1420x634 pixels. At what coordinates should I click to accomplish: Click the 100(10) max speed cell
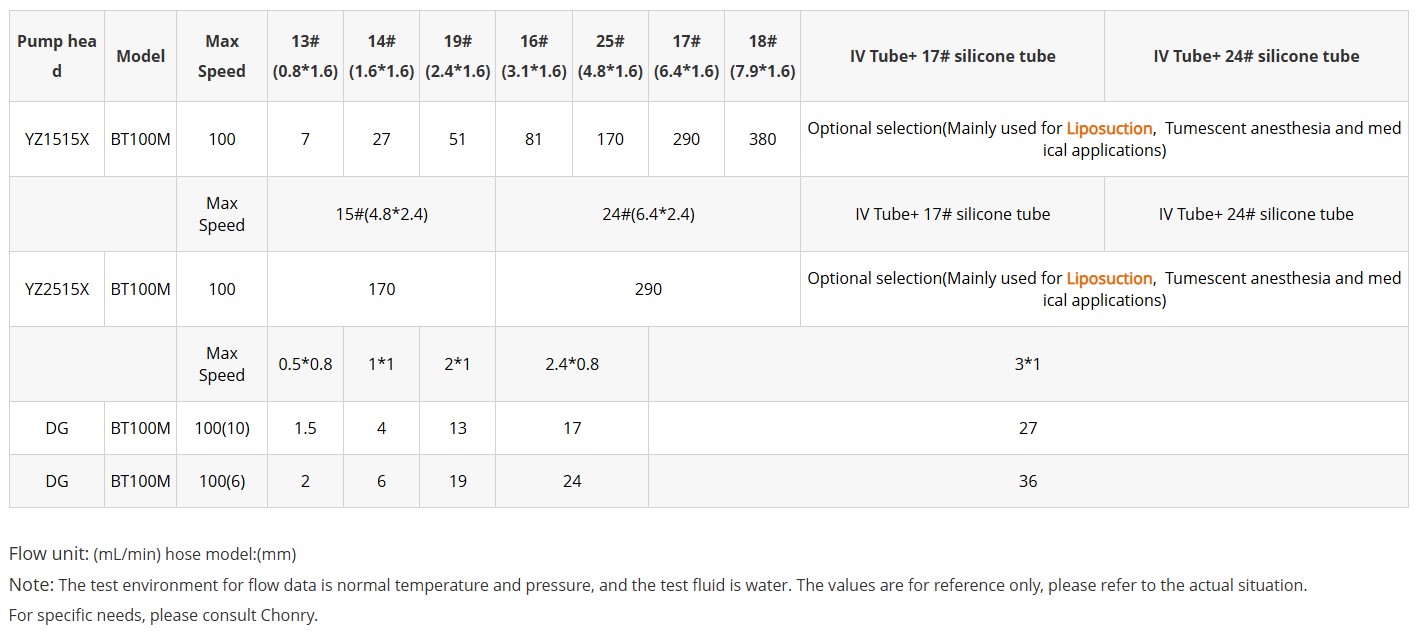click(x=222, y=428)
